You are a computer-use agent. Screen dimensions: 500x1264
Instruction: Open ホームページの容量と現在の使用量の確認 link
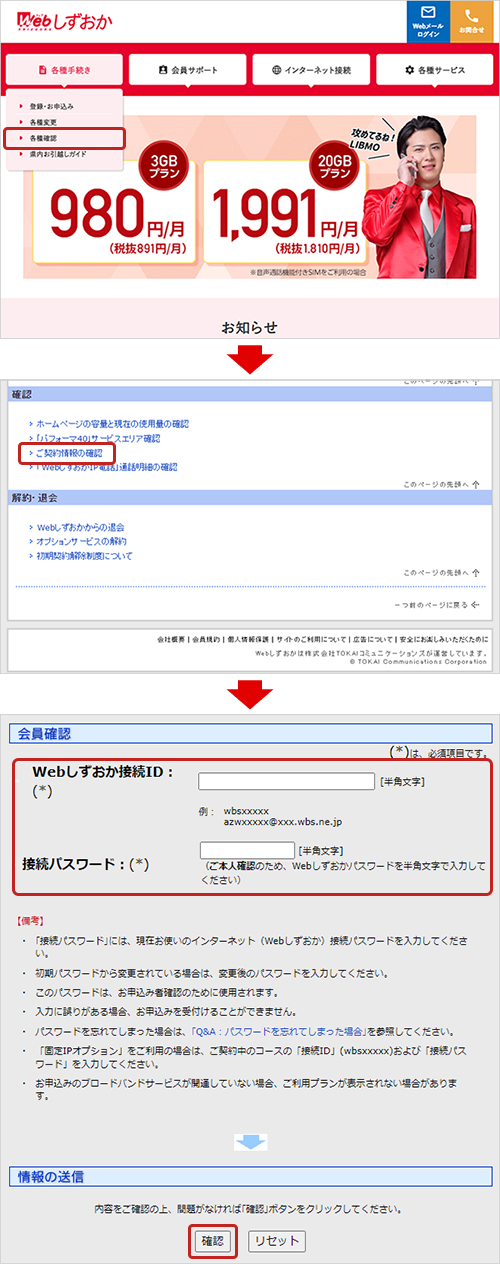[112, 424]
